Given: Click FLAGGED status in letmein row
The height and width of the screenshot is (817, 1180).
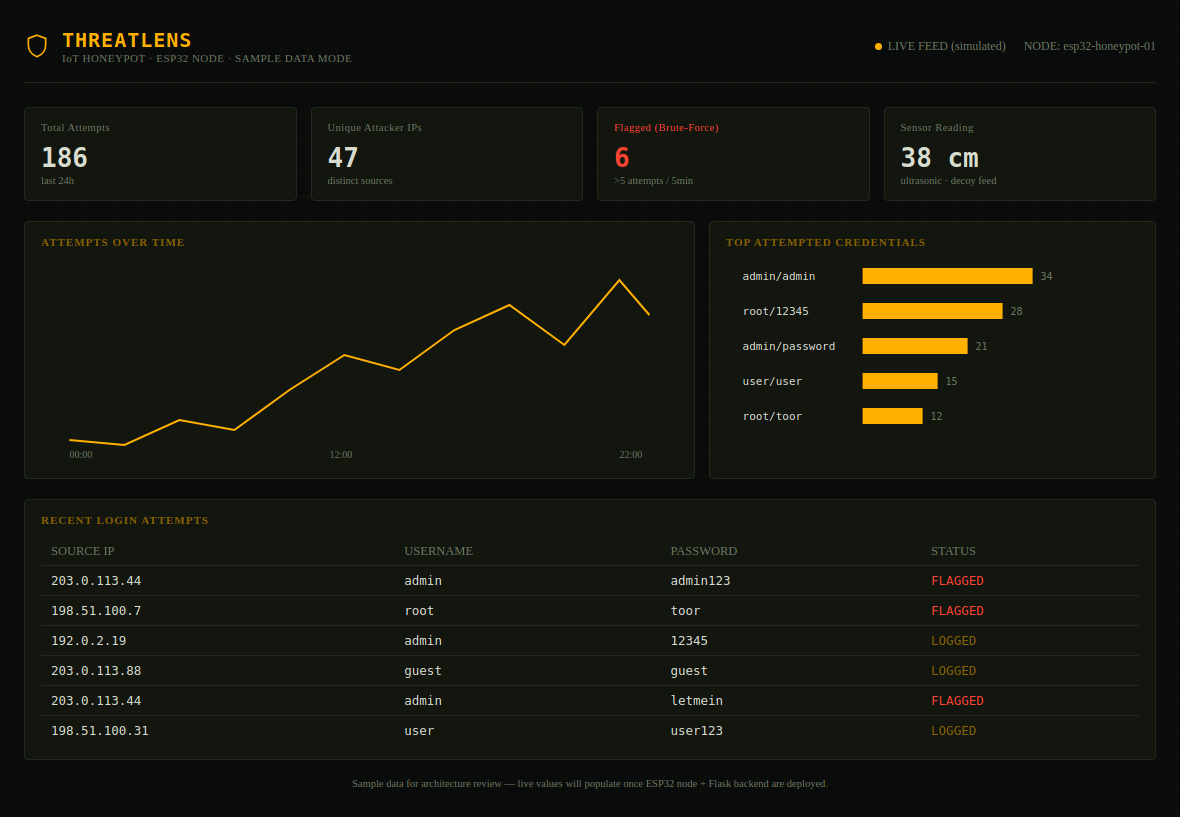Looking at the screenshot, I should (x=957, y=701).
